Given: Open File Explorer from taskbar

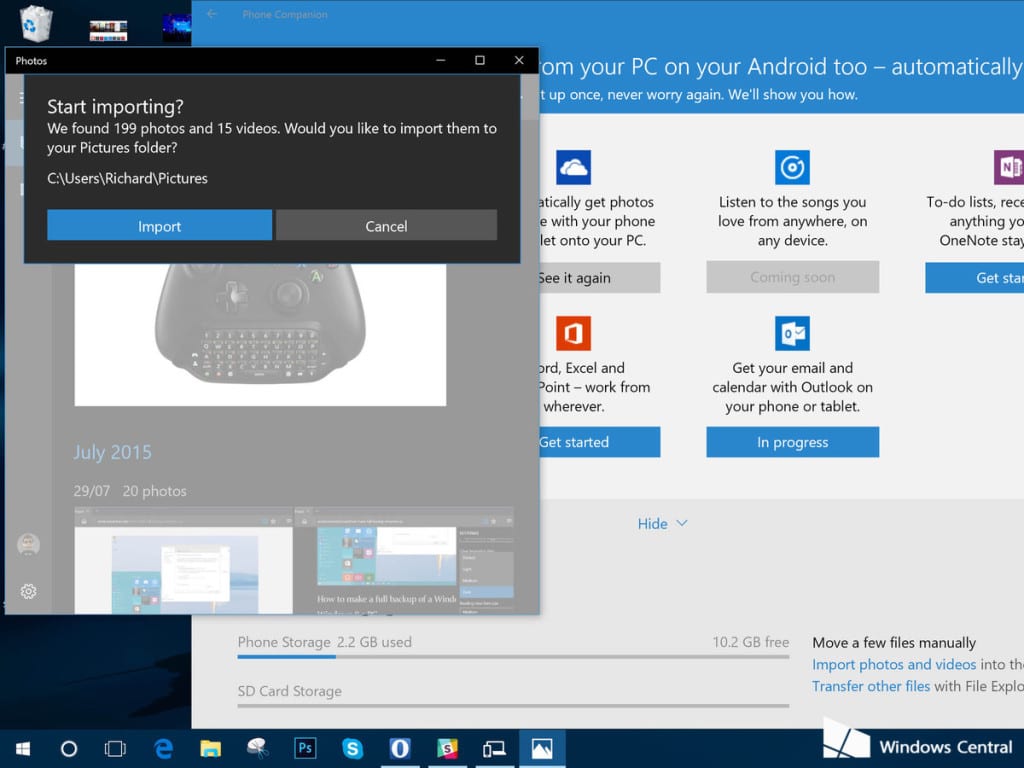Looking at the screenshot, I should pyautogui.click(x=210, y=748).
